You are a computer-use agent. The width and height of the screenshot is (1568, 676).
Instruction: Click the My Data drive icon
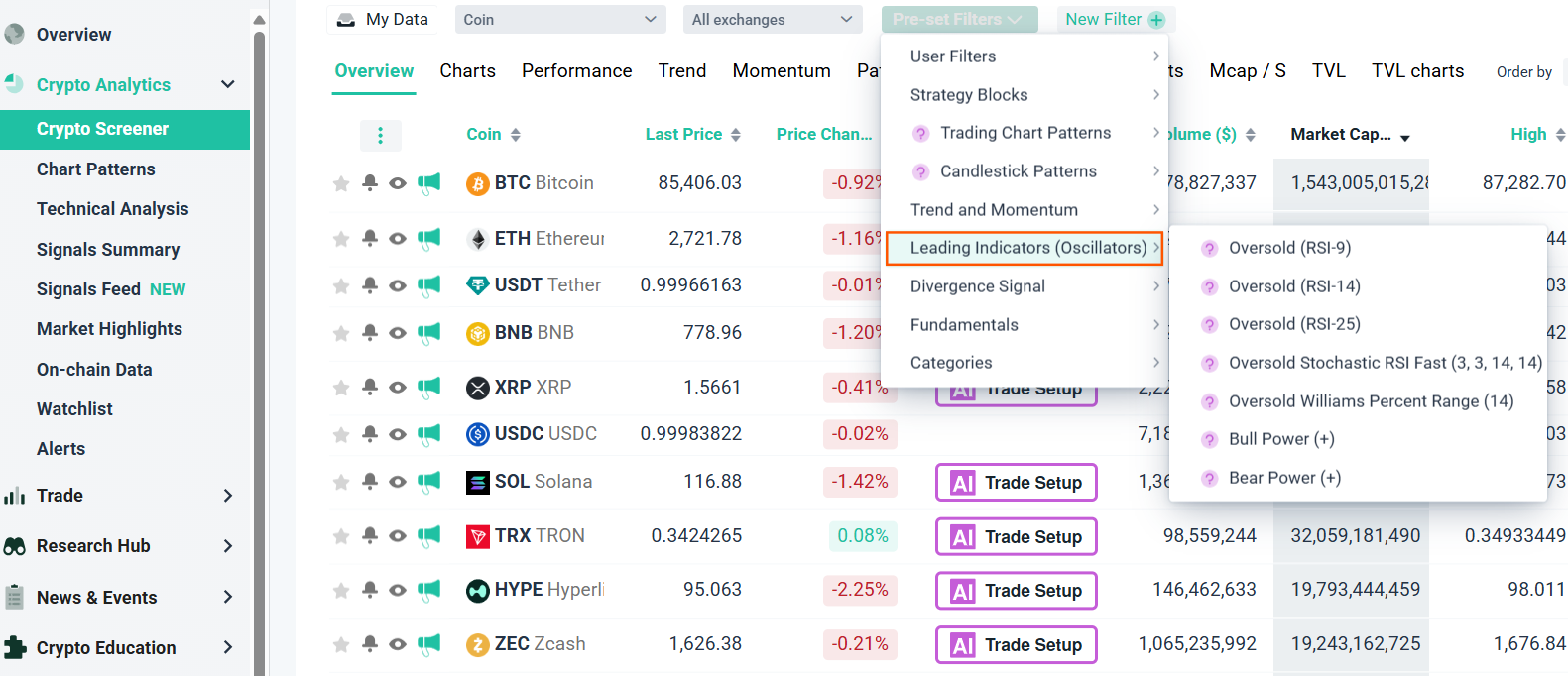(346, 20)
